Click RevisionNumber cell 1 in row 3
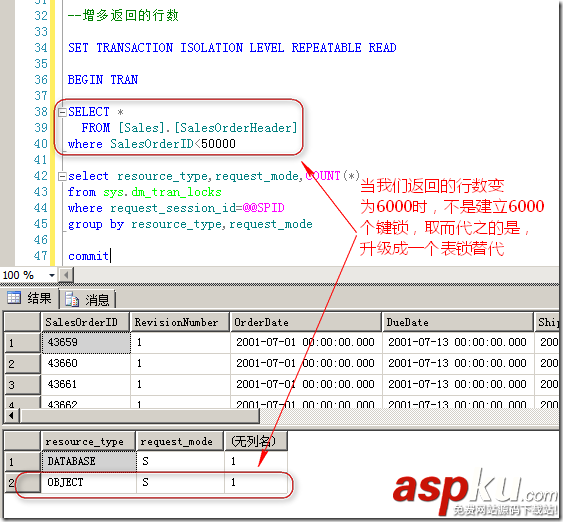Screen dimensions: 563x522 coord(180,384)
